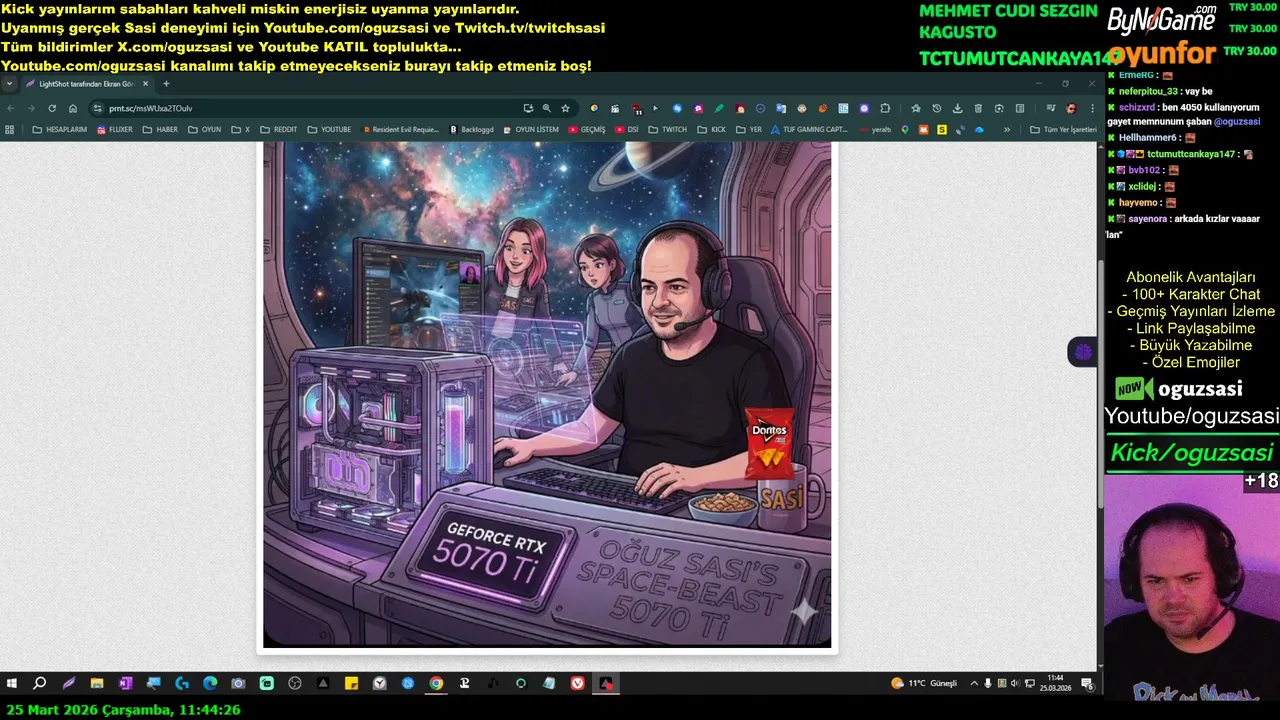Click the blue cloud bookmark icon
Image resolution: width=1280 pixels, height=720 pixels.
979,129
